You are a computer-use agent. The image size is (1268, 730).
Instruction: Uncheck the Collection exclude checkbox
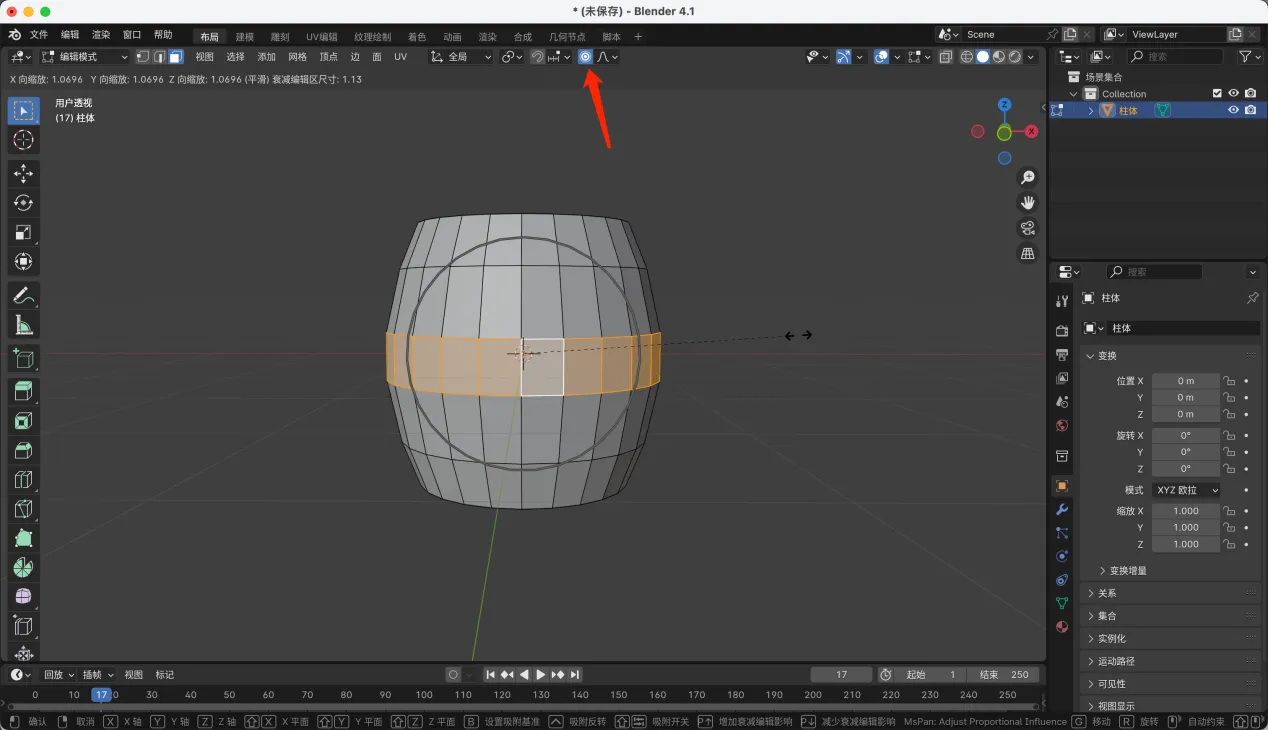(x=1217, y=93)
